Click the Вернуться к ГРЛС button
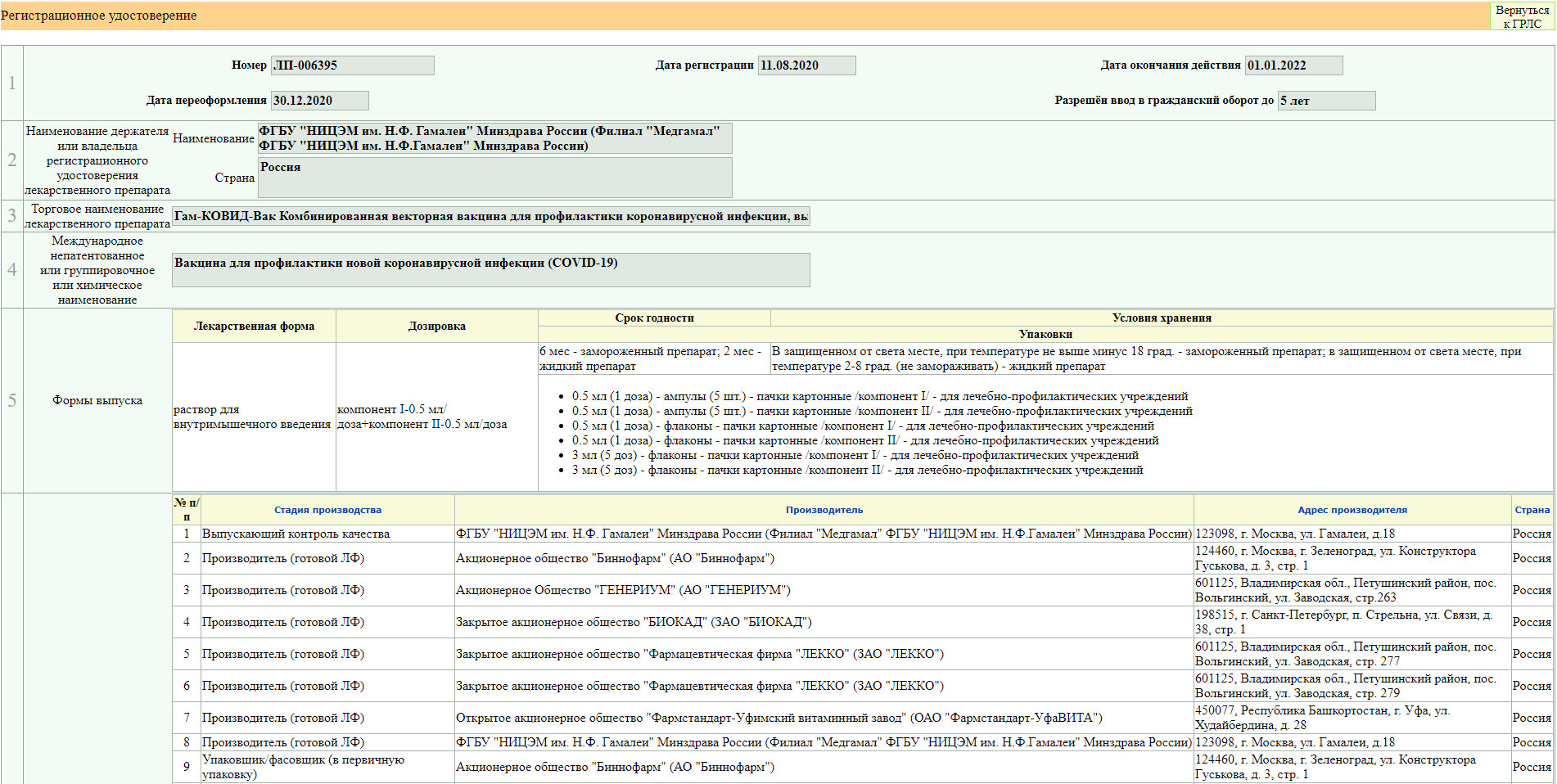This screenshot has height=784, width=1557. [1522, 16]
